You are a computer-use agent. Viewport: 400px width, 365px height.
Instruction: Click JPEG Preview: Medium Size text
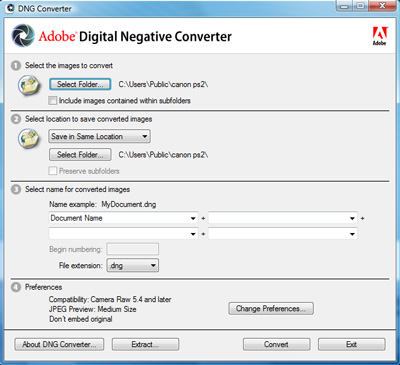(x=92, y=309)
